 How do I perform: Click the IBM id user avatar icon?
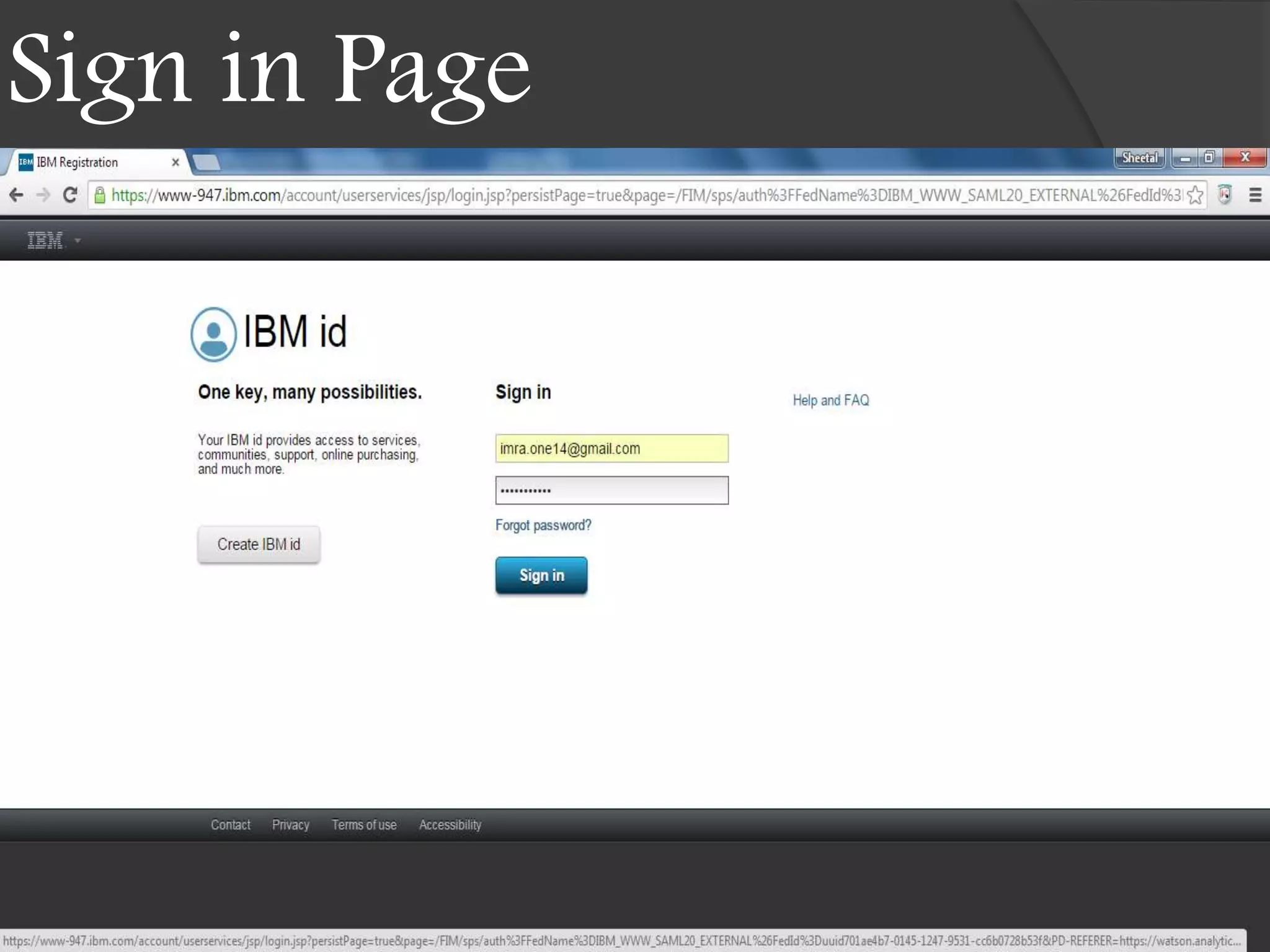(x=213, y=334)
